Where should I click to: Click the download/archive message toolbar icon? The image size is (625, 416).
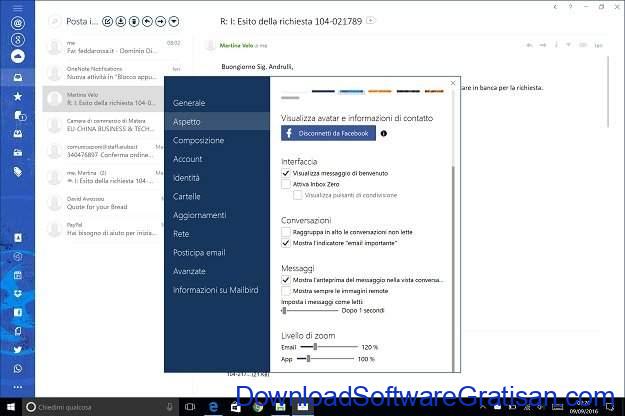point(121,22)
